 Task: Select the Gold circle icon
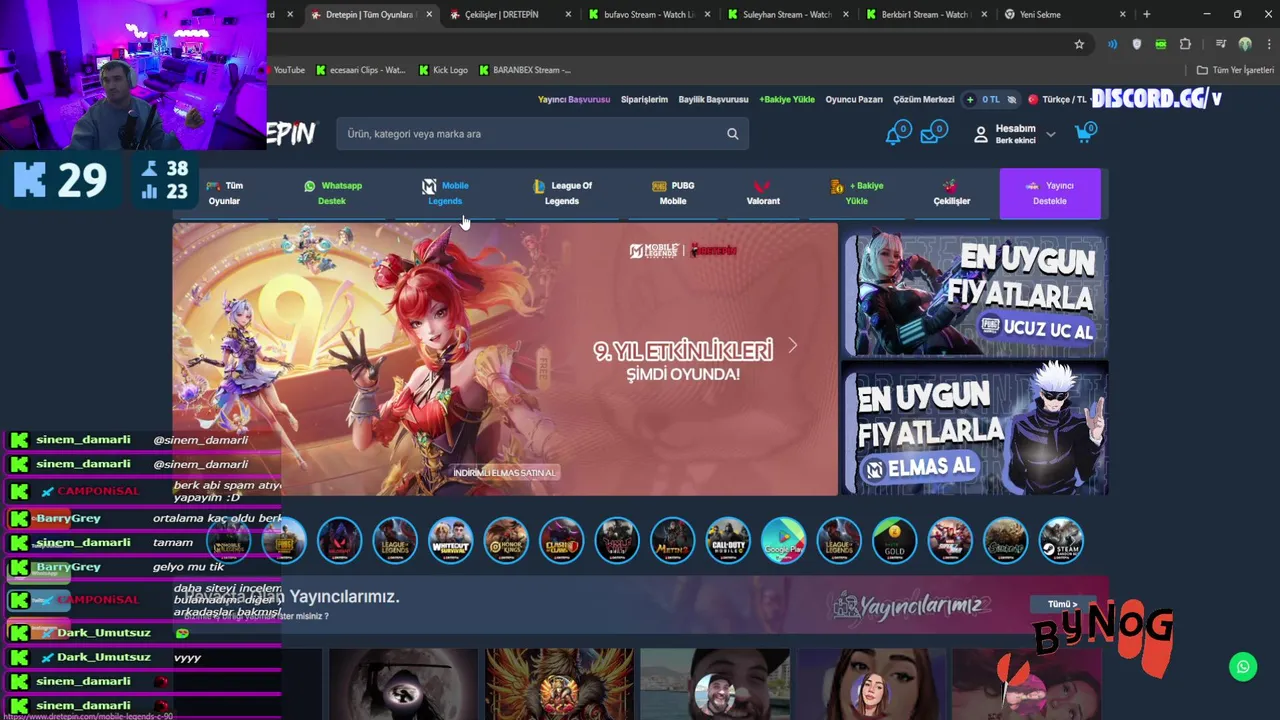tap(894, 540)
